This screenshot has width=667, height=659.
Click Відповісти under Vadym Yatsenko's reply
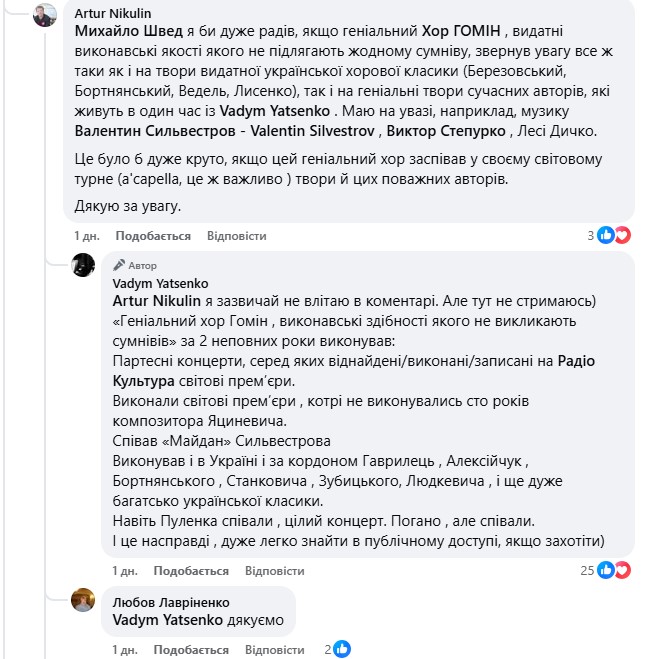[x=274, y=571]
